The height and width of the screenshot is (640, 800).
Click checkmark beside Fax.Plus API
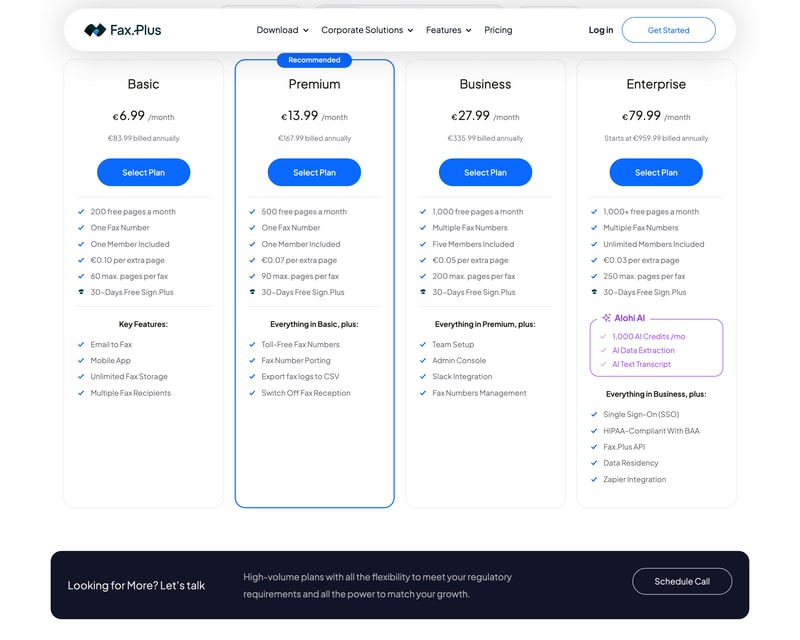pos(593,447)
